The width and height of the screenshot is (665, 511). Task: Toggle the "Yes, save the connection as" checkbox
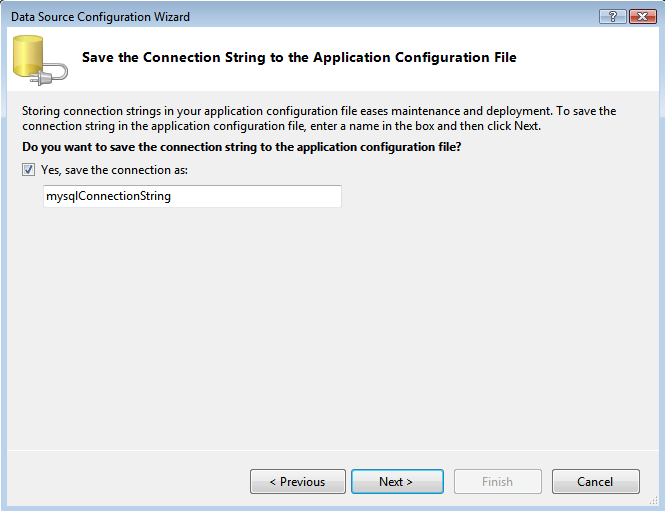click(29, 170)
